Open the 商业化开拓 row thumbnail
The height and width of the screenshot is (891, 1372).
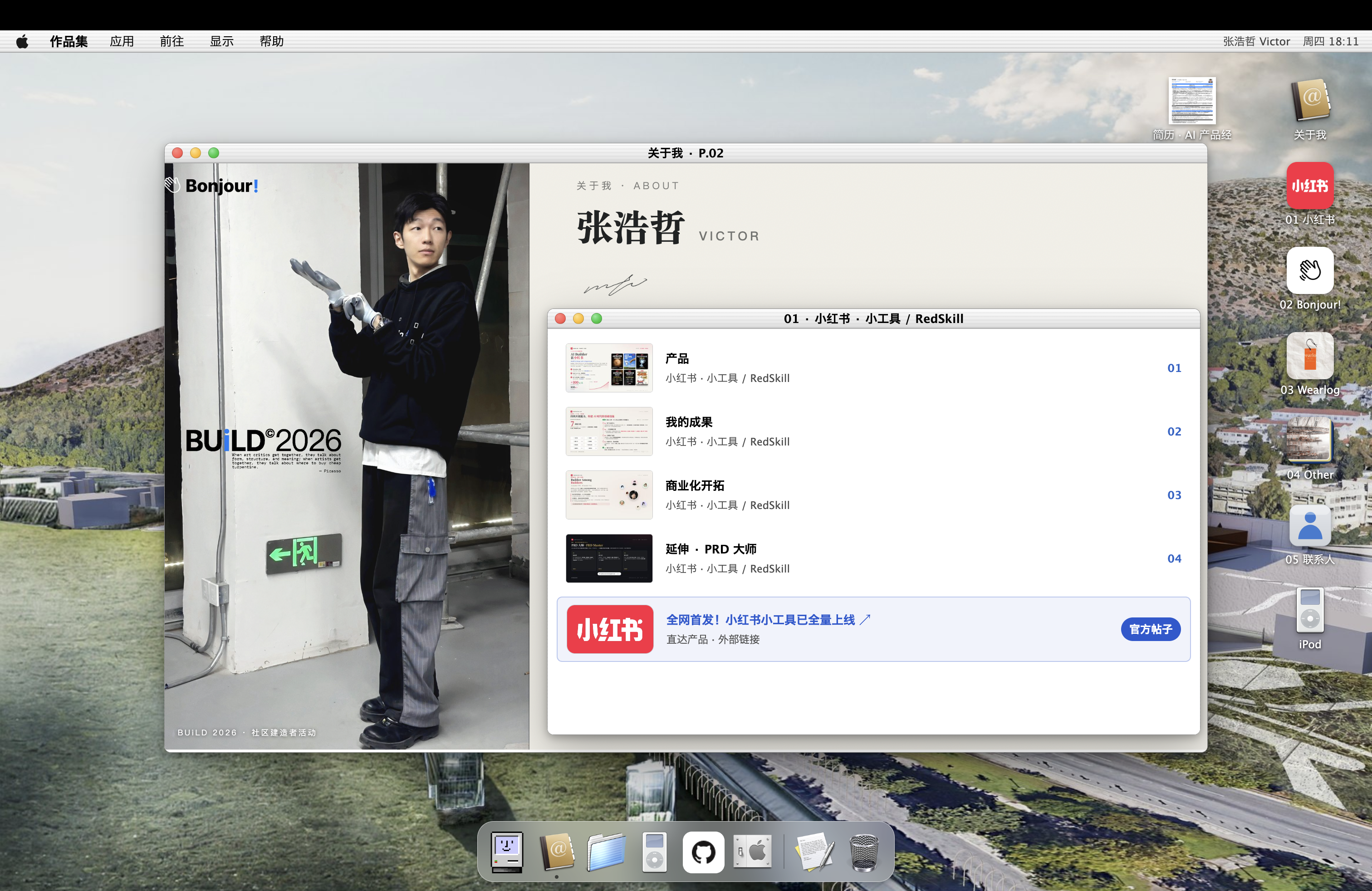coord(609,494)
